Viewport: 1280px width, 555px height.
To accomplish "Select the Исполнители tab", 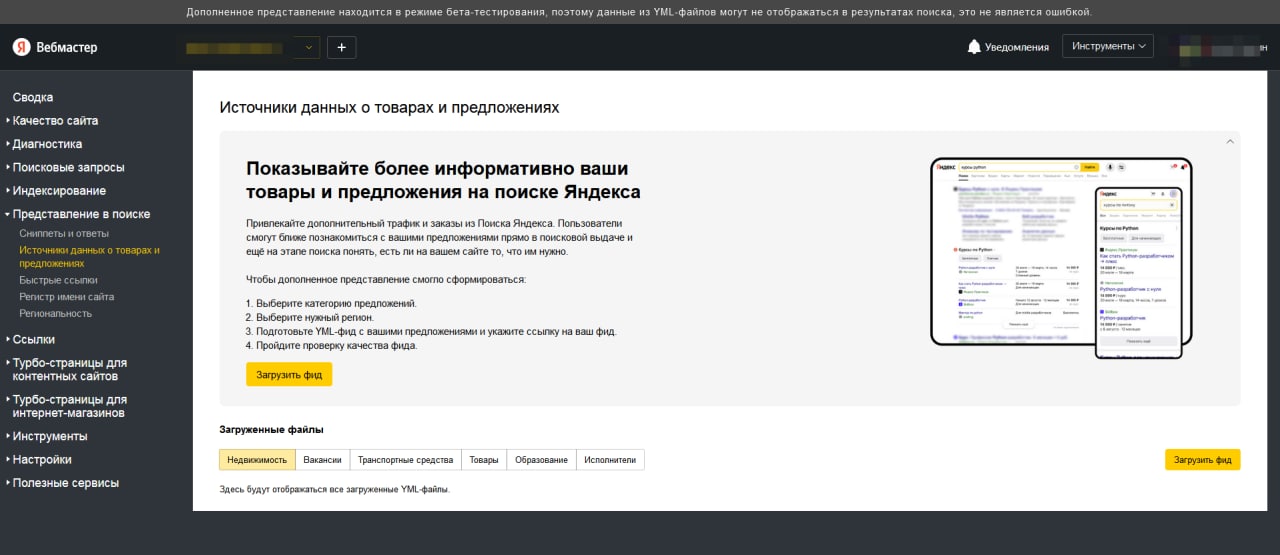I will [x=610, y=460].
